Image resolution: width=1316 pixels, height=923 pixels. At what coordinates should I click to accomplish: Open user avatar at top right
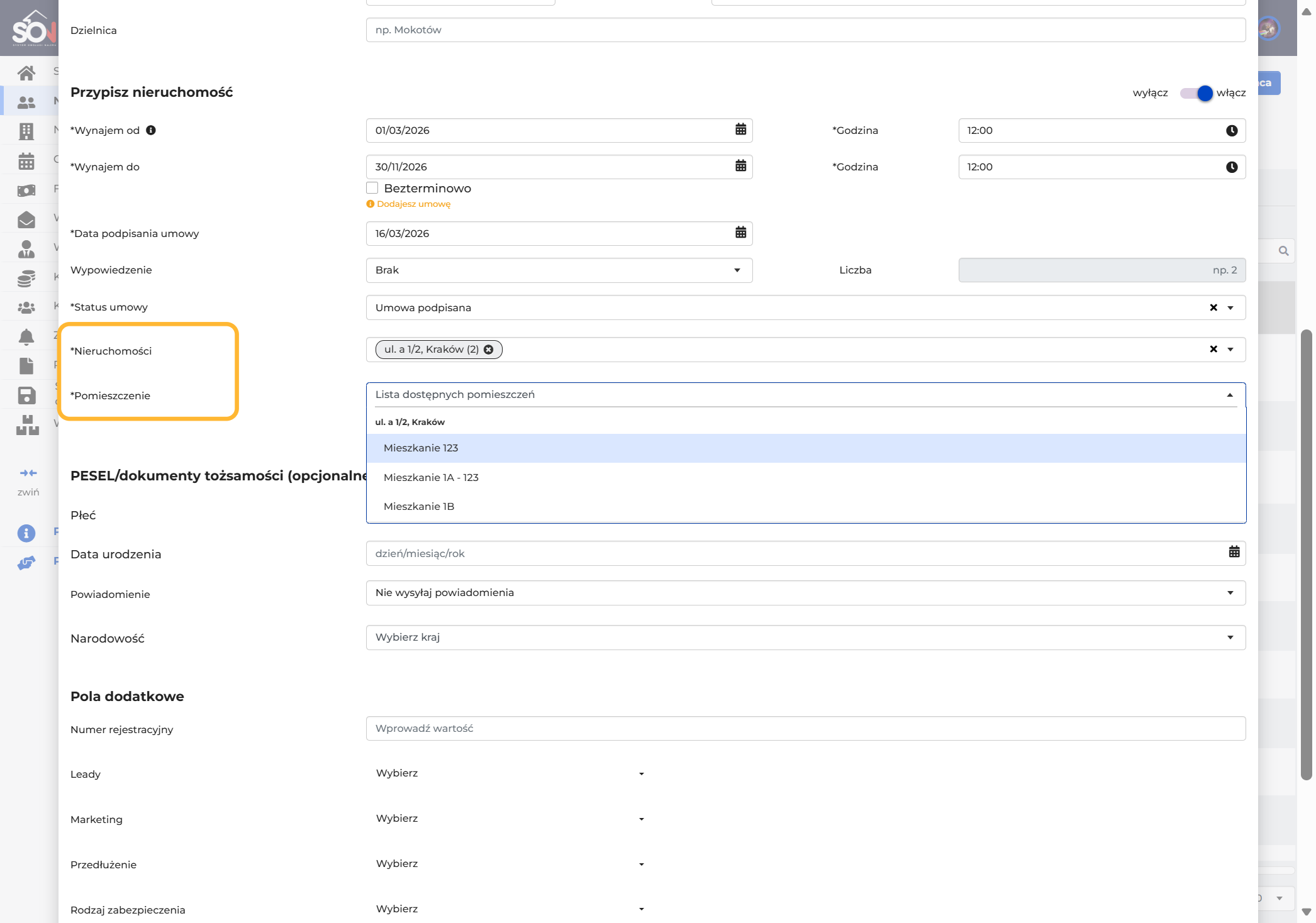1268,28
